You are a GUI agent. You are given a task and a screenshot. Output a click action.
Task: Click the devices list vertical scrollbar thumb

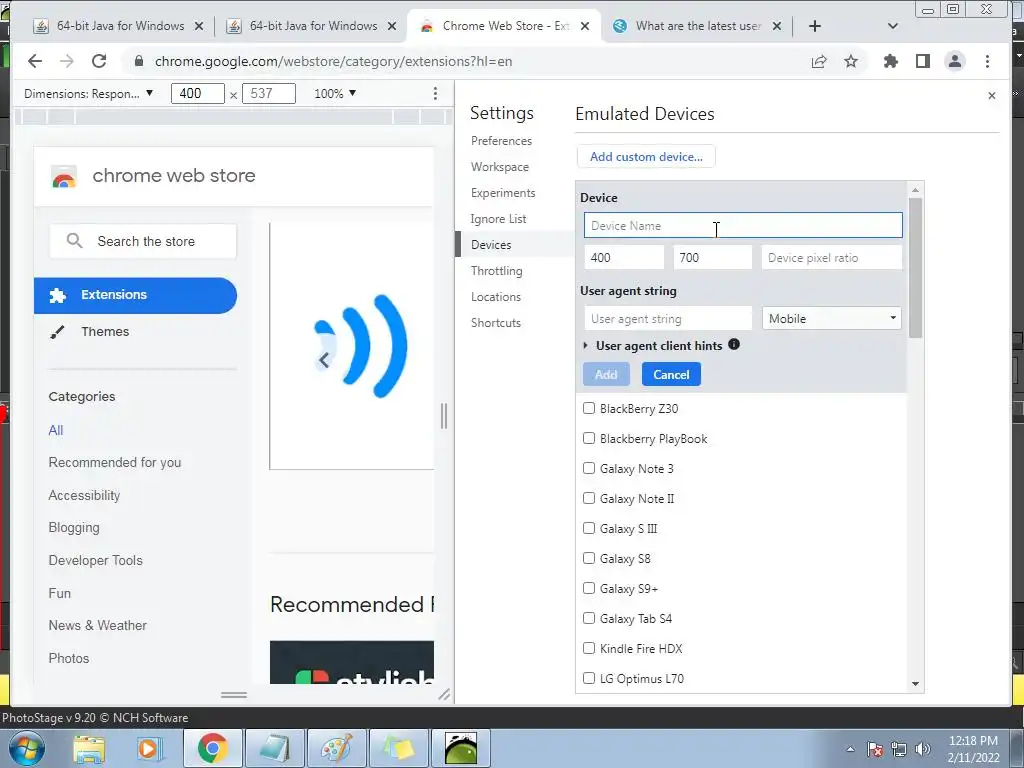click(916, 268)
